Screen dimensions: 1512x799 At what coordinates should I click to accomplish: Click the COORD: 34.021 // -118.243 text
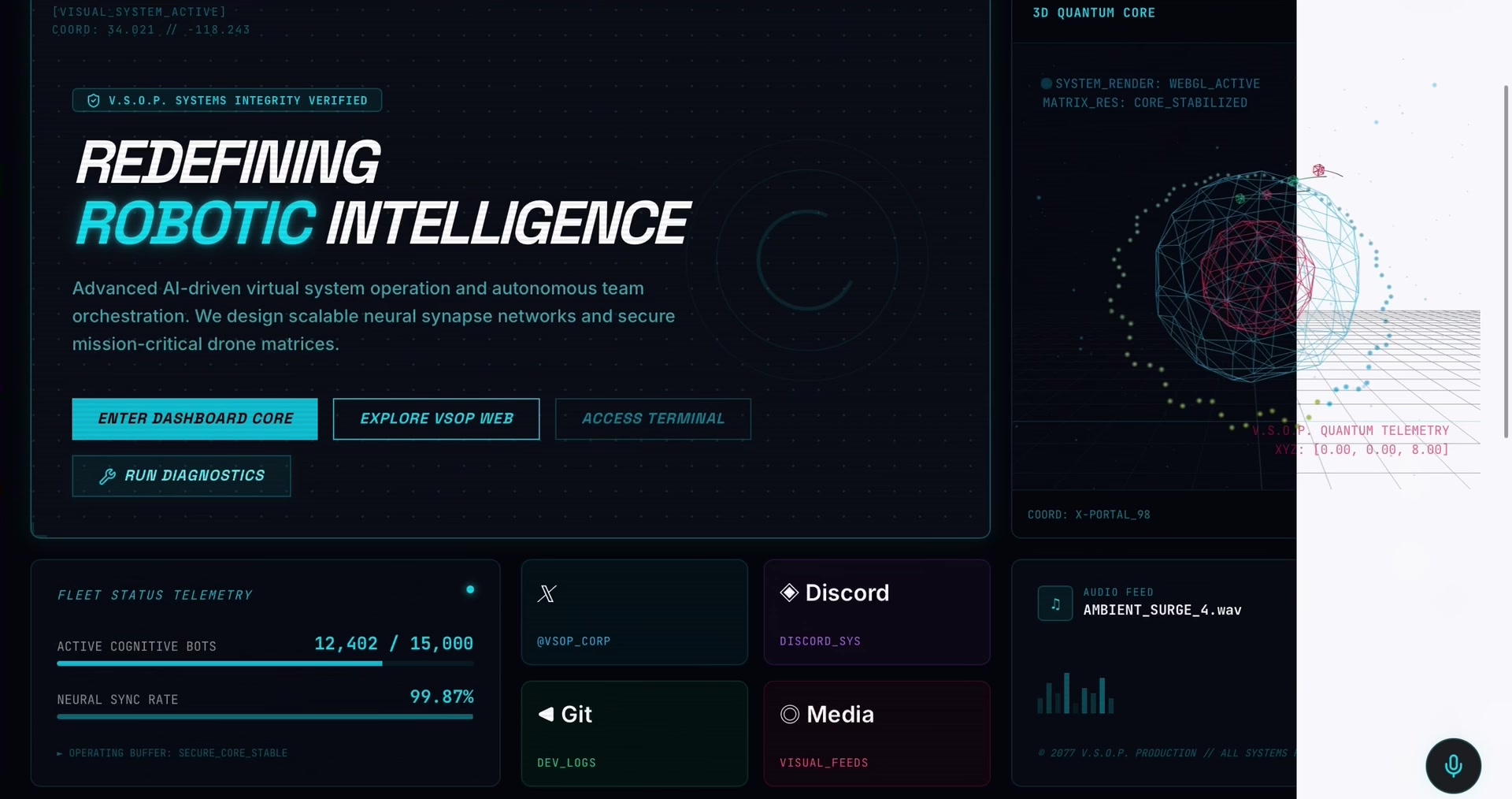[x=151, y=30]
